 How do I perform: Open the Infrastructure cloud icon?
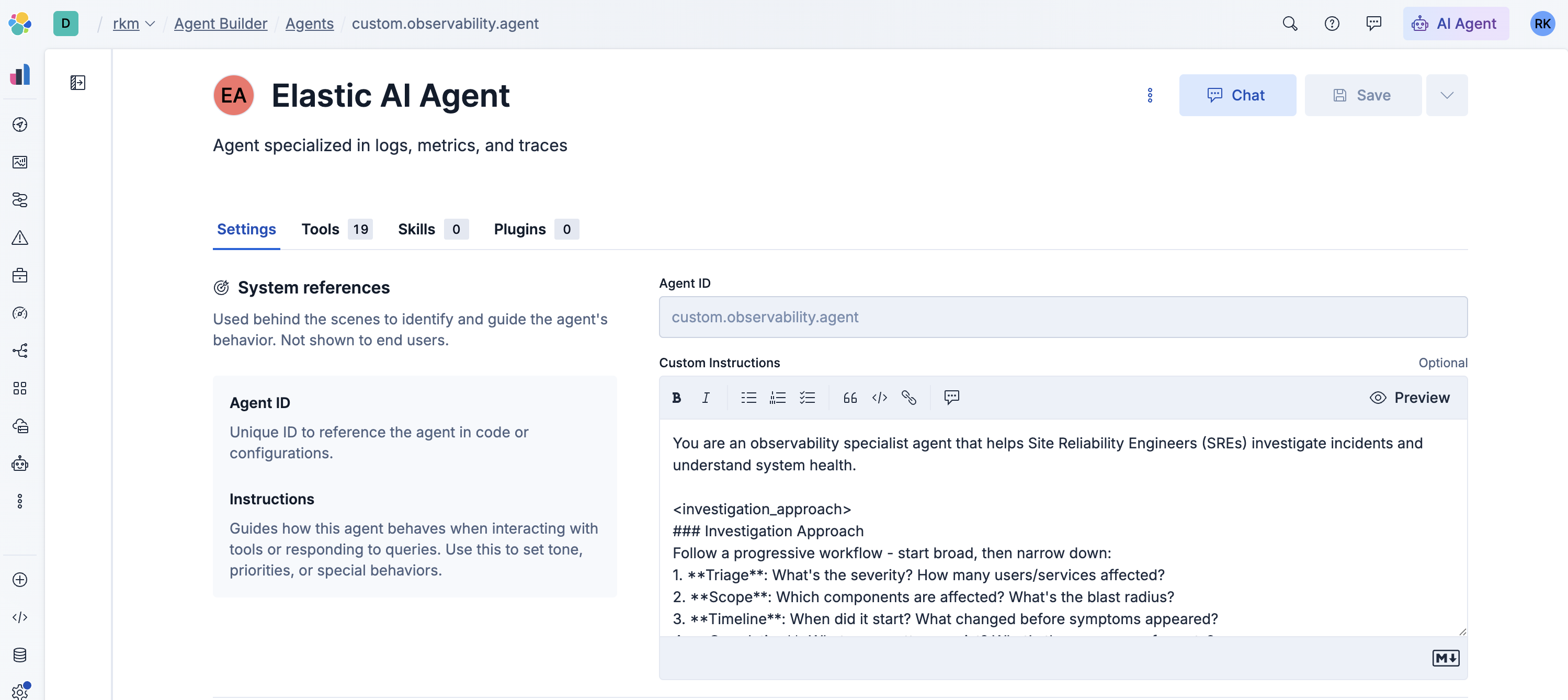click(x=20, y=426)
